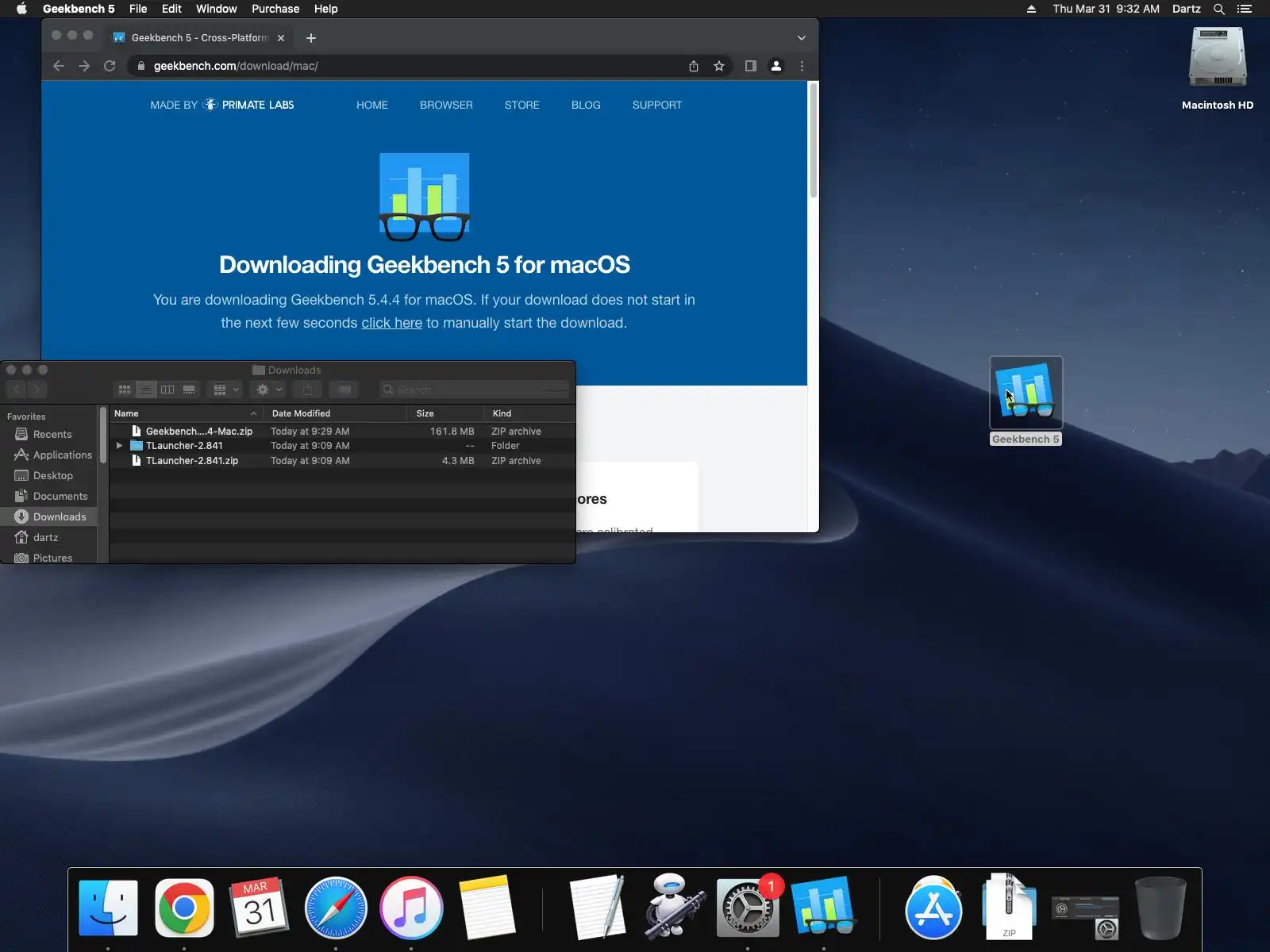Image resolution: width=1270 pixels, height=952 pixels.
Task: Open Chrome's three-dot menu
Action: (x=802, y=66)
